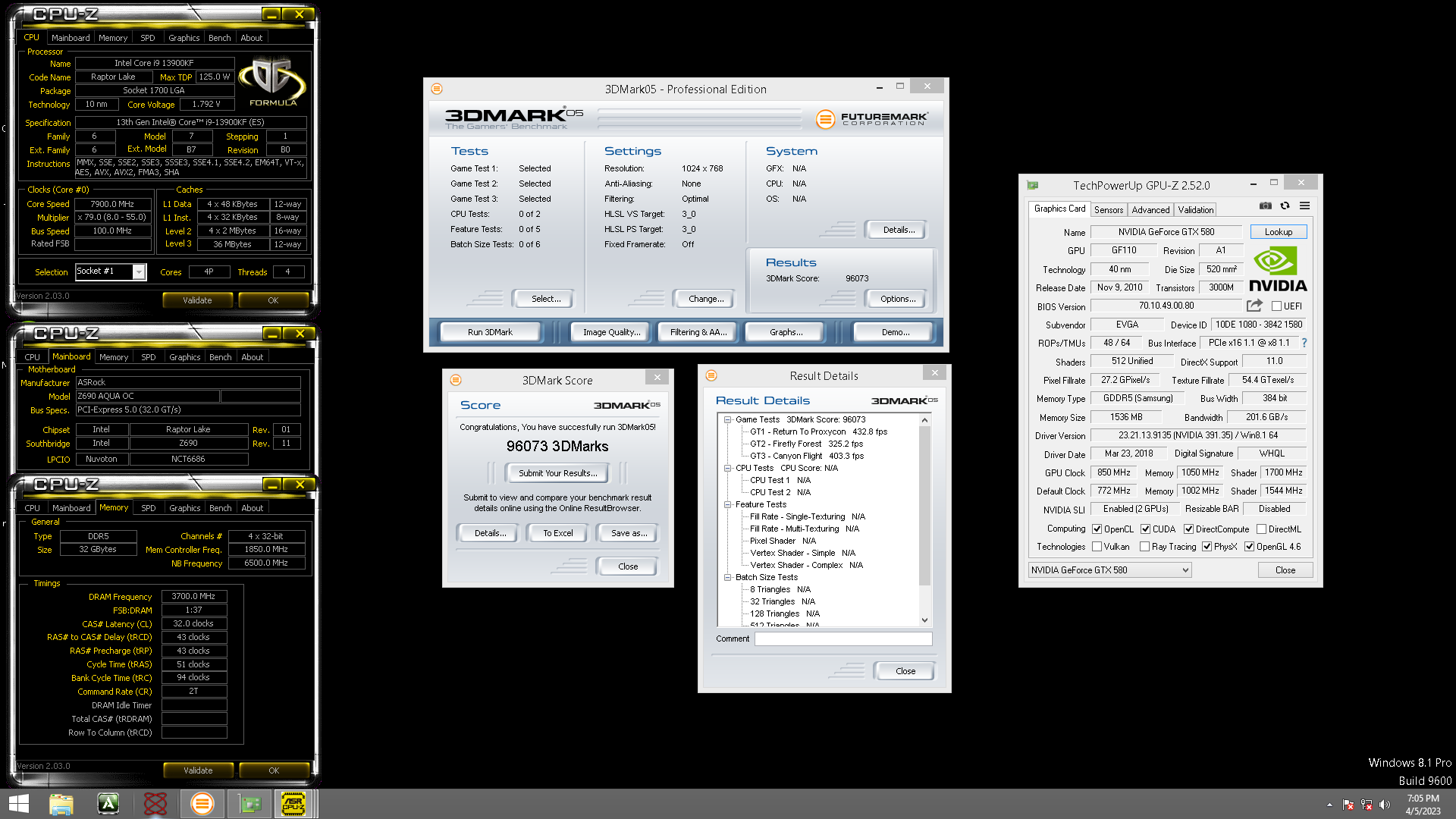Click the 3DMark05 window title bar orange icon
This screenshot has height=819, width=1456.
[x=437, y=89]
